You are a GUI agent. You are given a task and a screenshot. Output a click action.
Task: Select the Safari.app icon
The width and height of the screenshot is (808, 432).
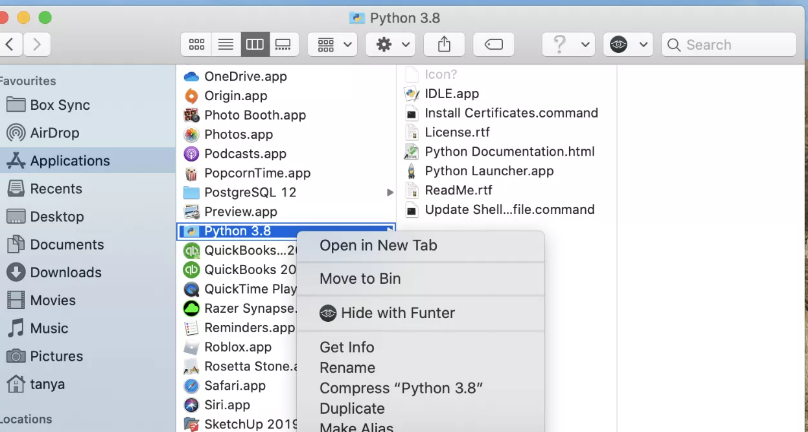click(191, 386)
